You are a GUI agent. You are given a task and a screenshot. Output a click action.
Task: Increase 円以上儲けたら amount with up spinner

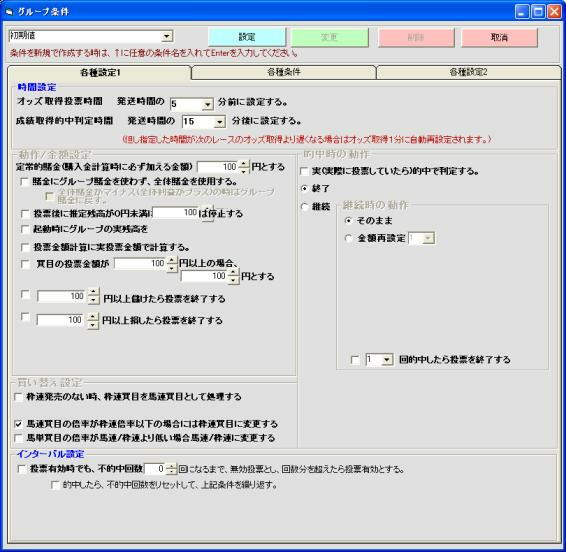pyautogui.click(x=93, y=292)
